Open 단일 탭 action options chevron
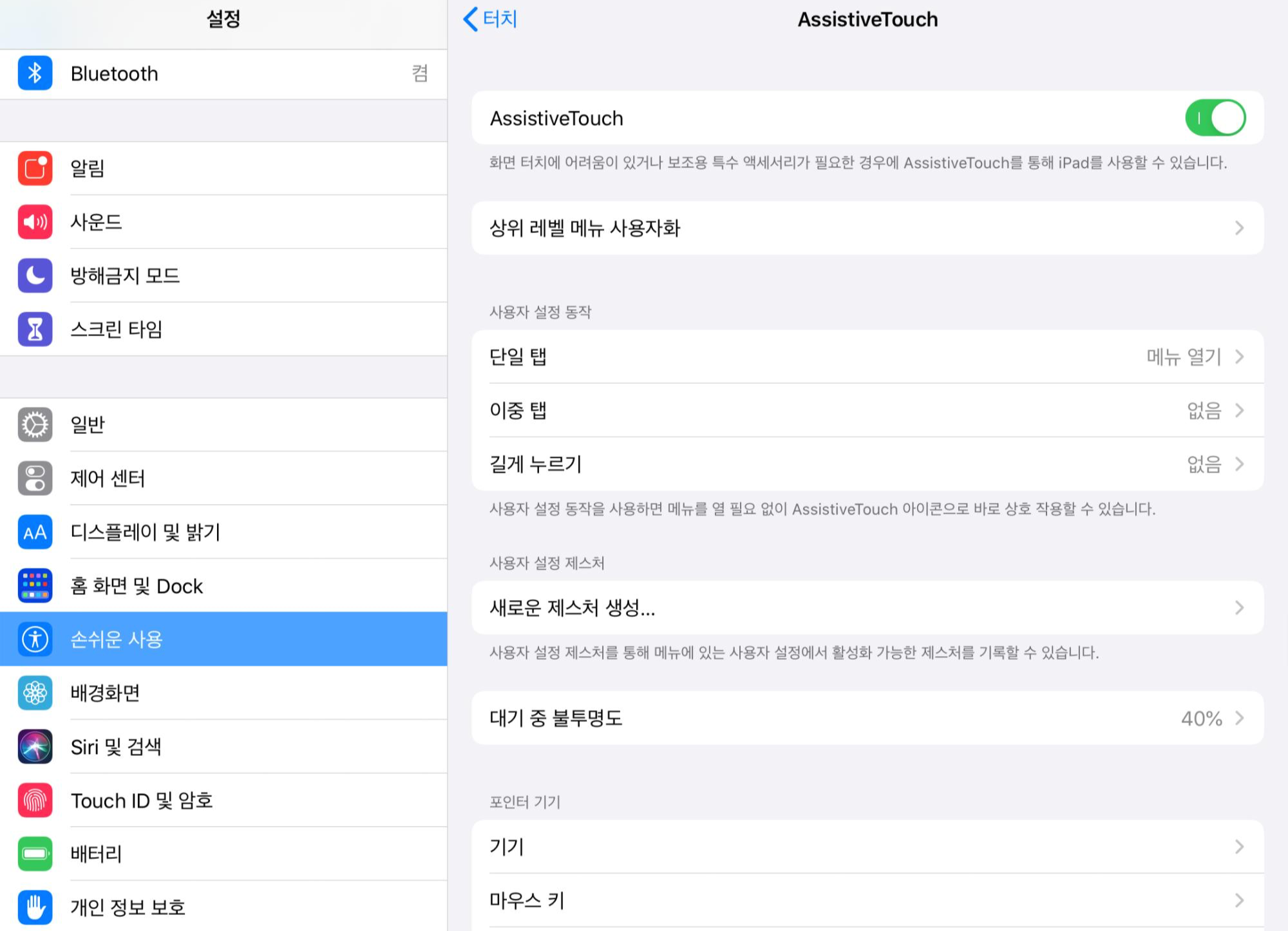 click(x=1239, y=357)
